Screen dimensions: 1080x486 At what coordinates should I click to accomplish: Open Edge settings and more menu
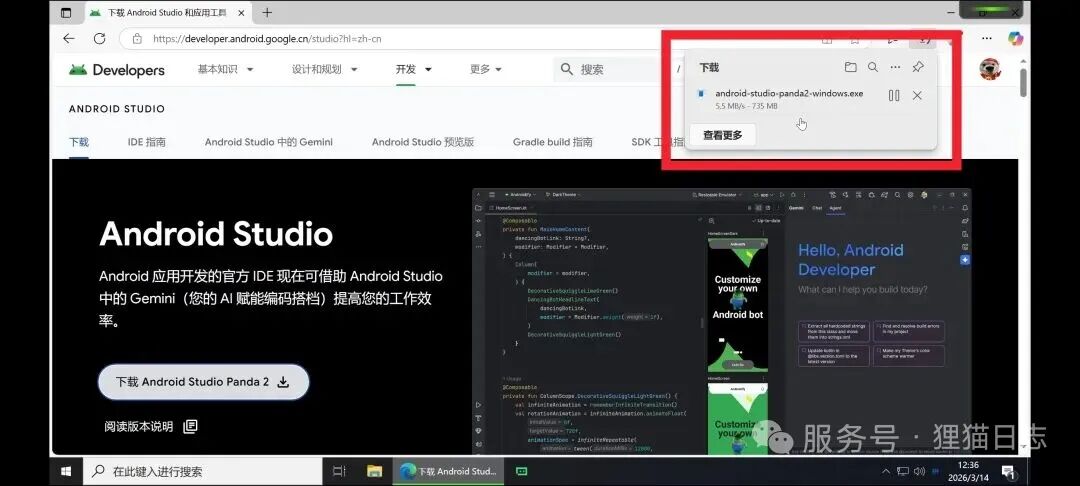(987, 39)
